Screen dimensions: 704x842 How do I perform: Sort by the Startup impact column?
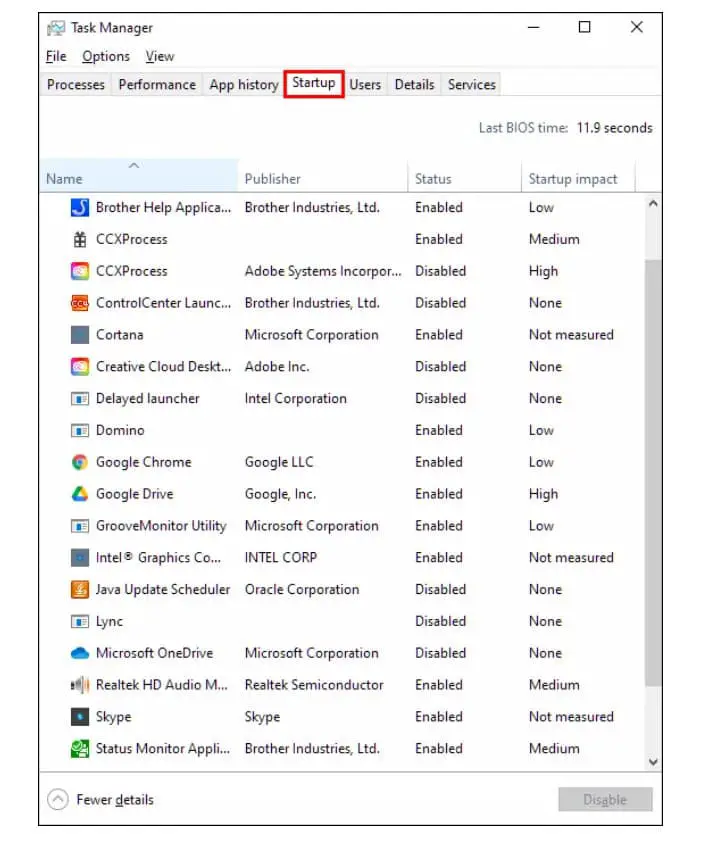click(578, 176)
